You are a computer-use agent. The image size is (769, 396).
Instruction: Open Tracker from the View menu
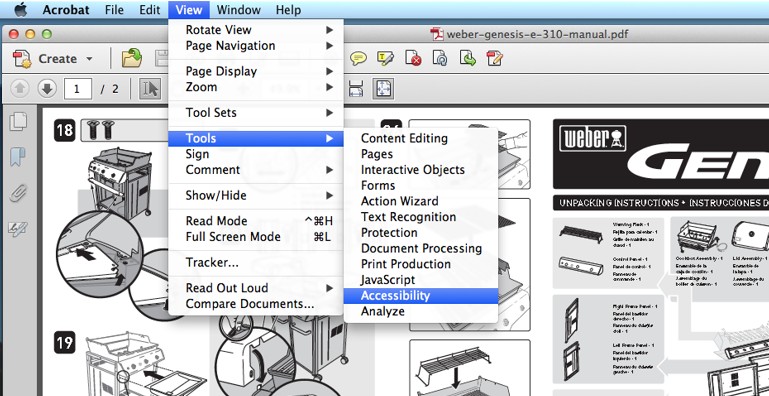[256, 263]
